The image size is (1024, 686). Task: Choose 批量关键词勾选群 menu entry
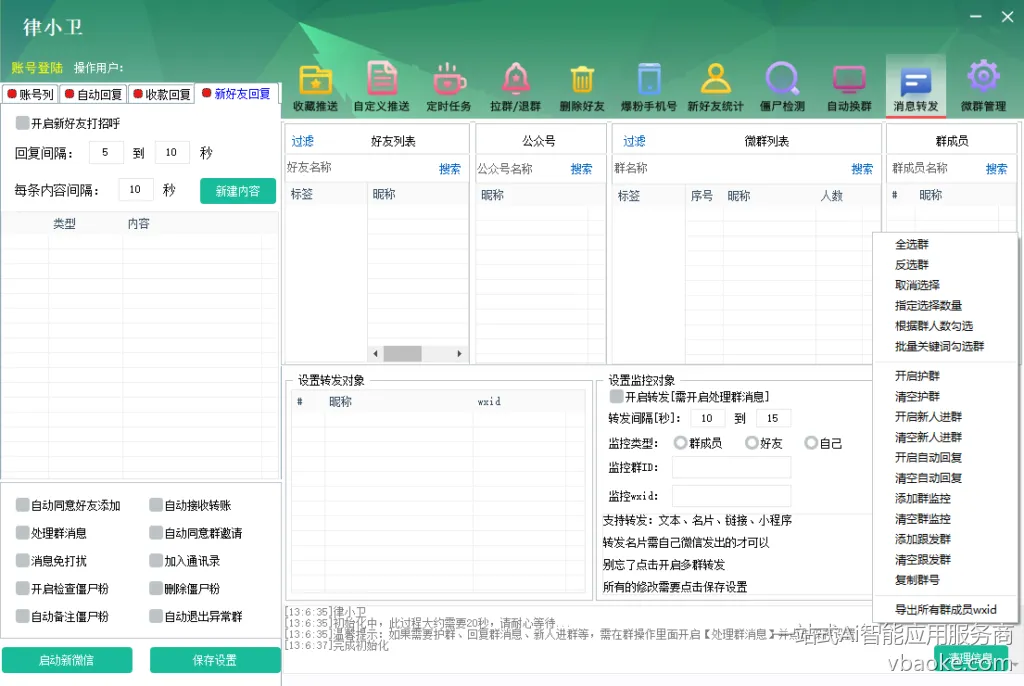point(939,346)
